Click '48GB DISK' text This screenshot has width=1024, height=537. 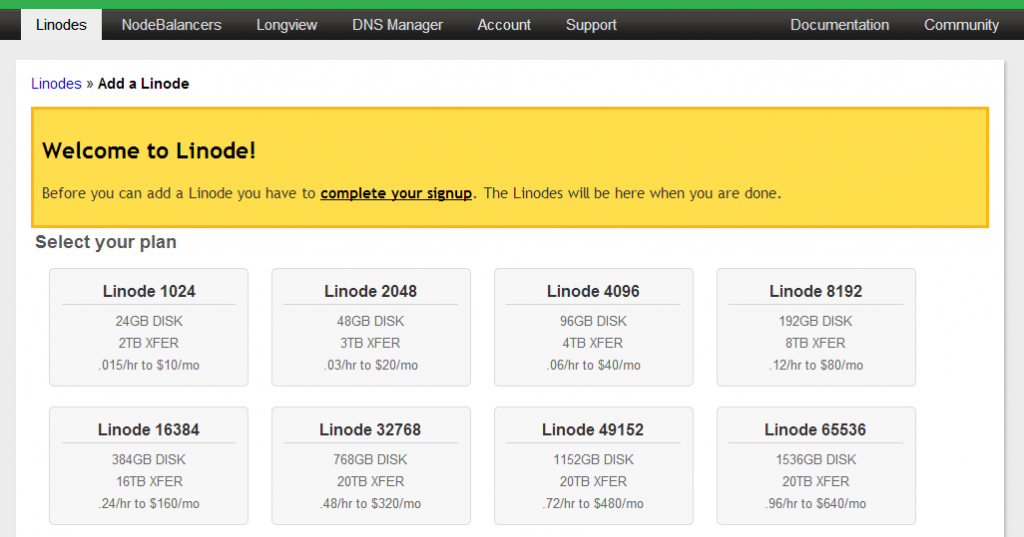pos(371,321)
